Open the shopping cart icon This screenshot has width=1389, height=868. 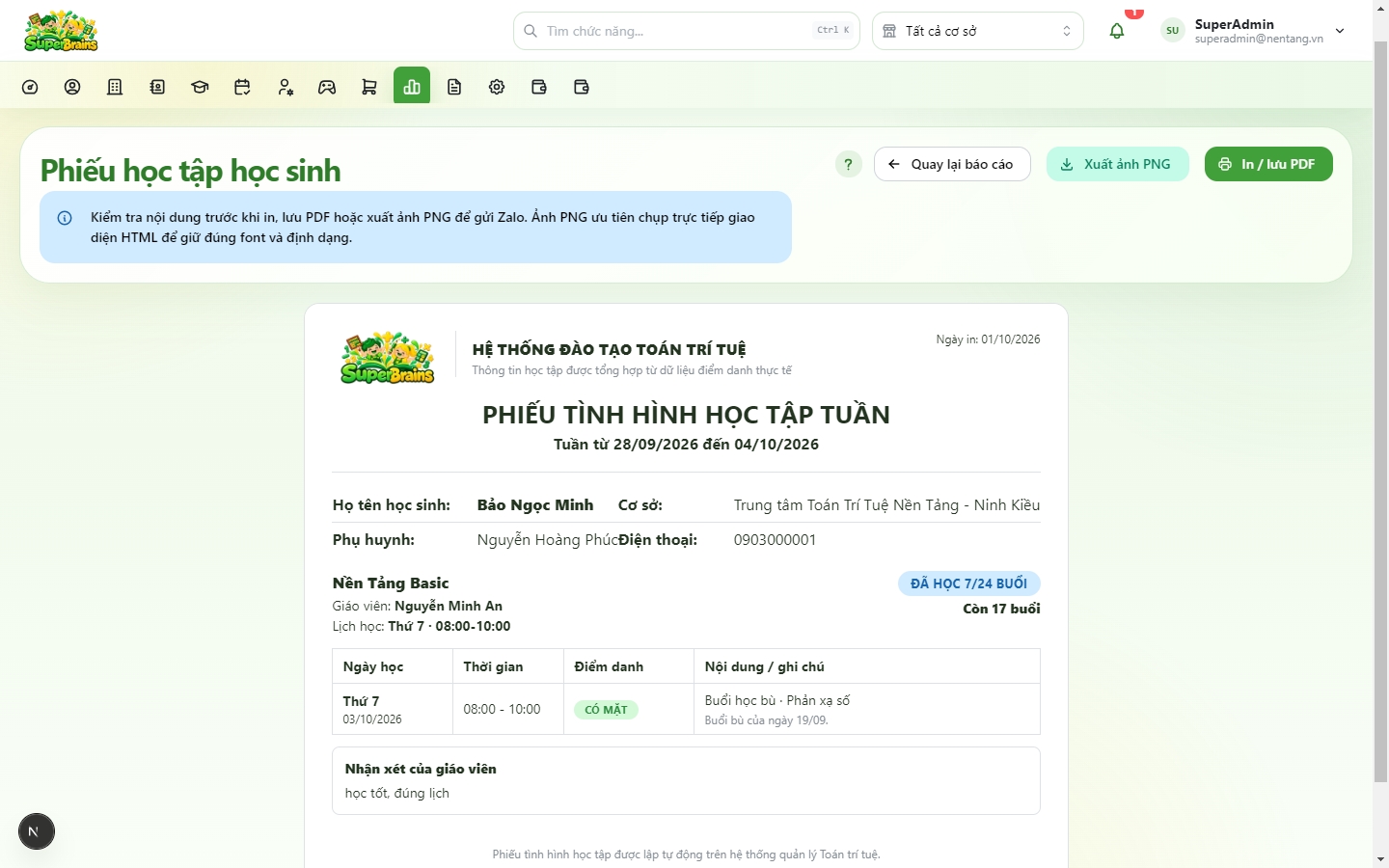[x=369, y=87]
